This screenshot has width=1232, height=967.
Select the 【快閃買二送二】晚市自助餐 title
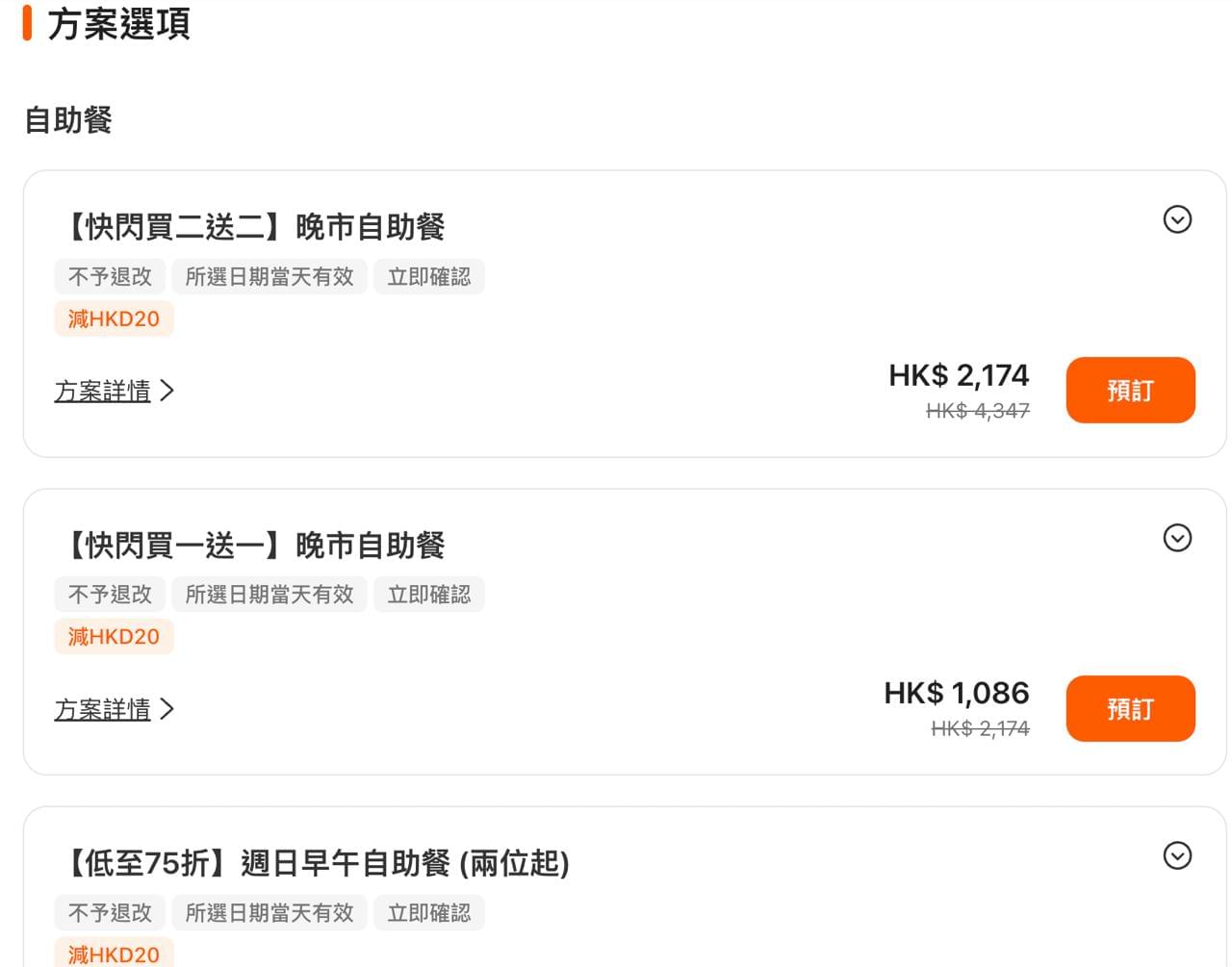[250, 228]
